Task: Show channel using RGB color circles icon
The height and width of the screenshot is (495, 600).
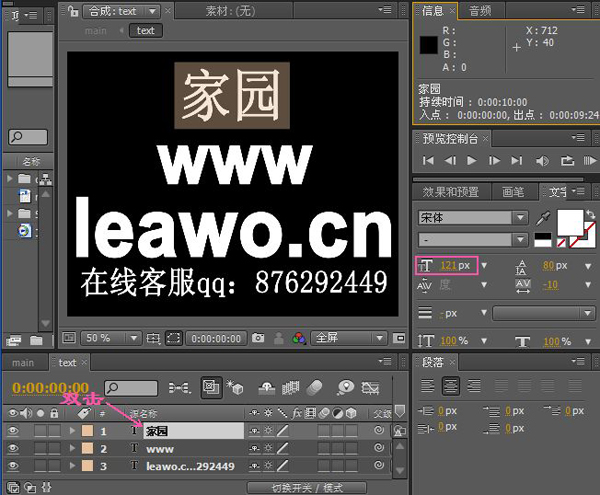Action: [298, 338]
